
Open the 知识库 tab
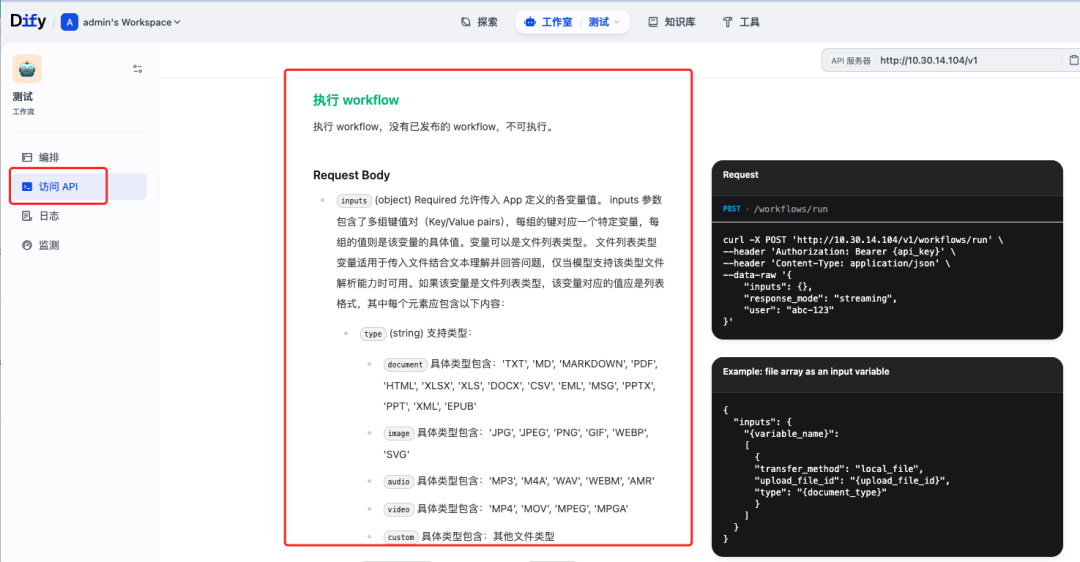[x=672, y=22]
